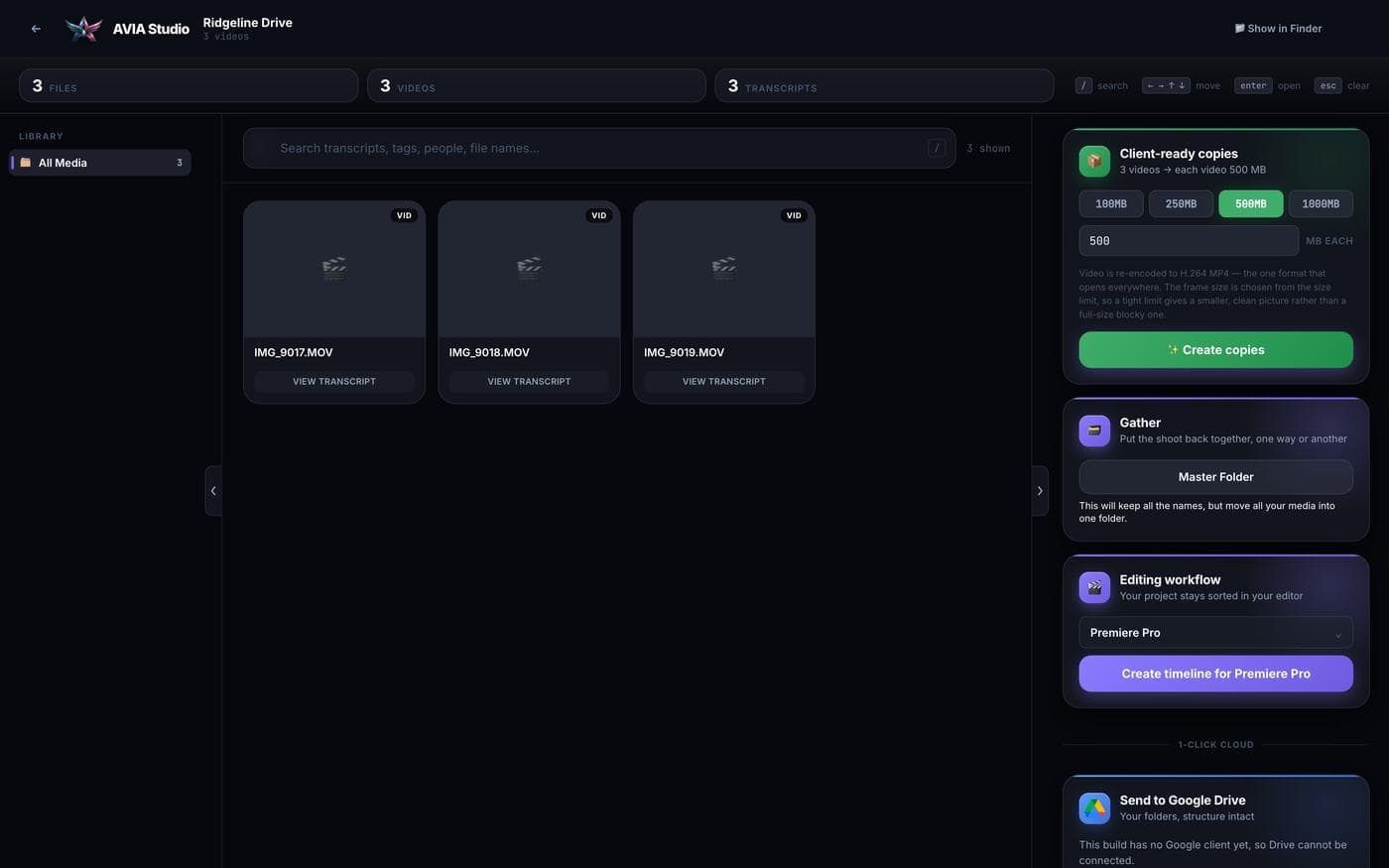This screenshot has height=868, width=1389.
Task: Select the 1000MB size preset
Action: click(1321, 204)
